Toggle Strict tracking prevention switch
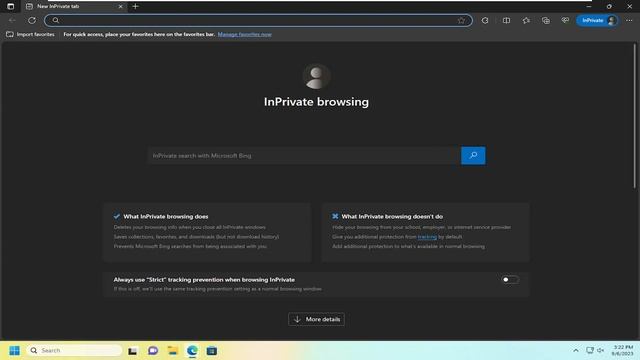640x360 pixels. coord(510,280)
